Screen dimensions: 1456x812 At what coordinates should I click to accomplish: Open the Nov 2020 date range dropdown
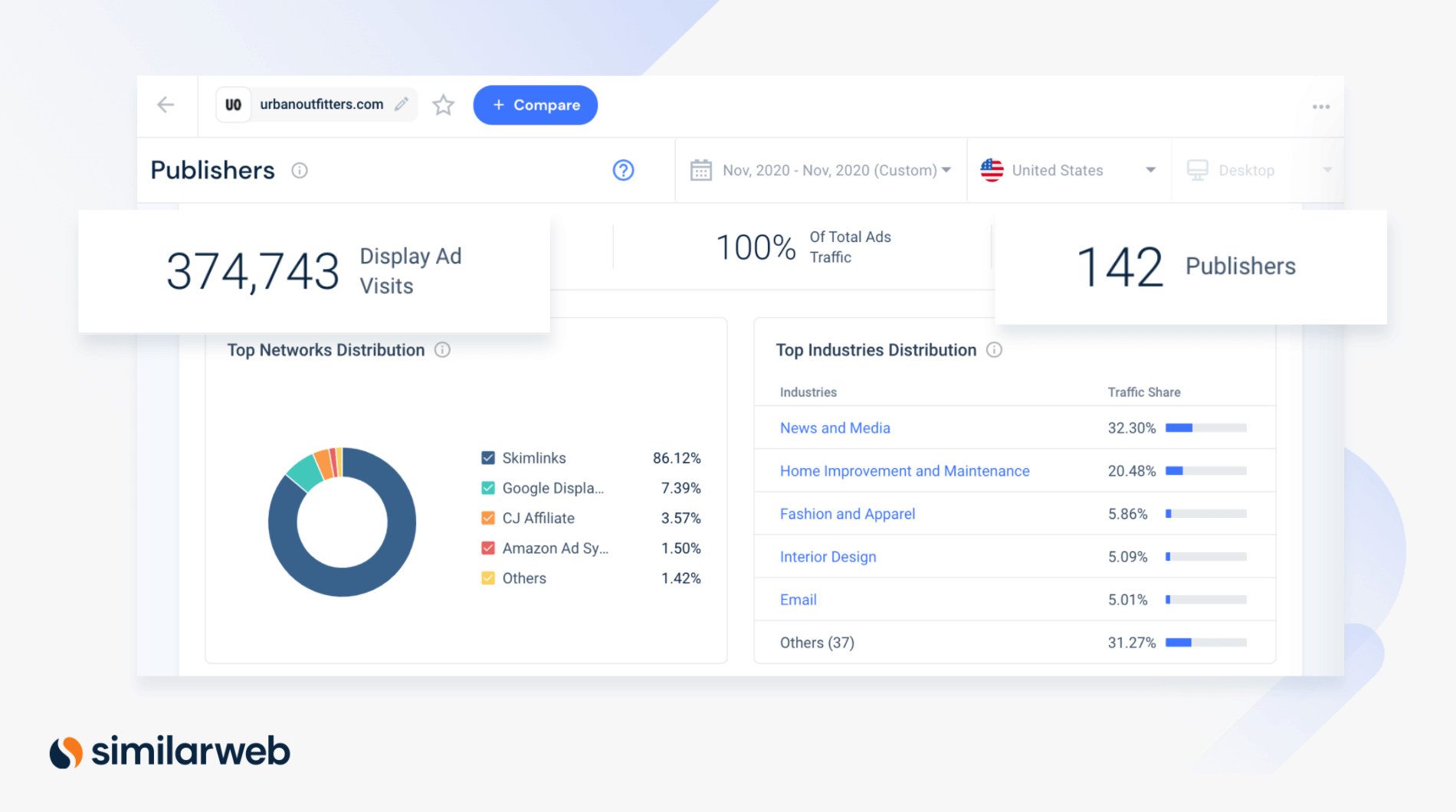click(821, 170)
